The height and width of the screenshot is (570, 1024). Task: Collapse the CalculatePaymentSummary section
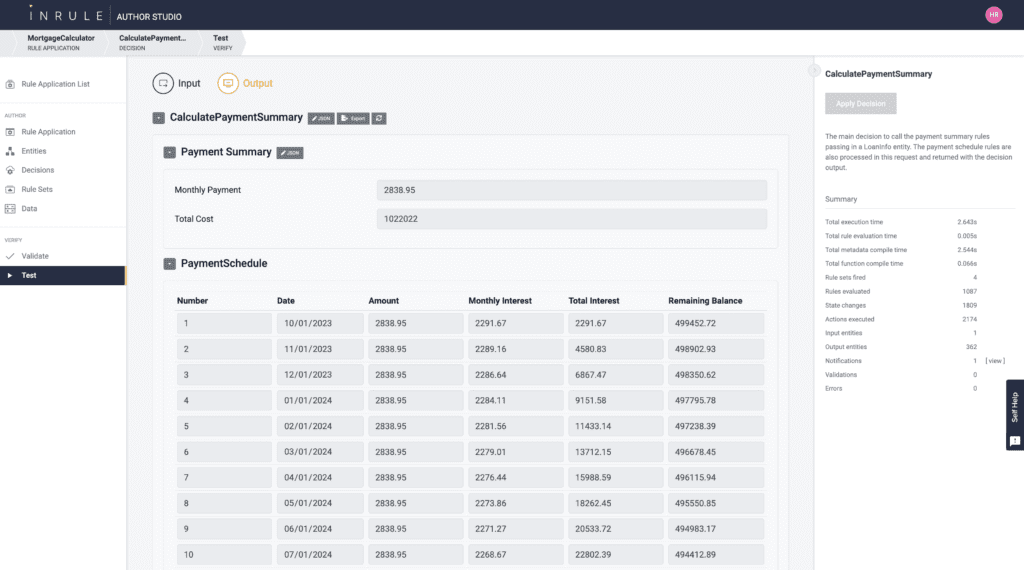[x=159, y=118]
